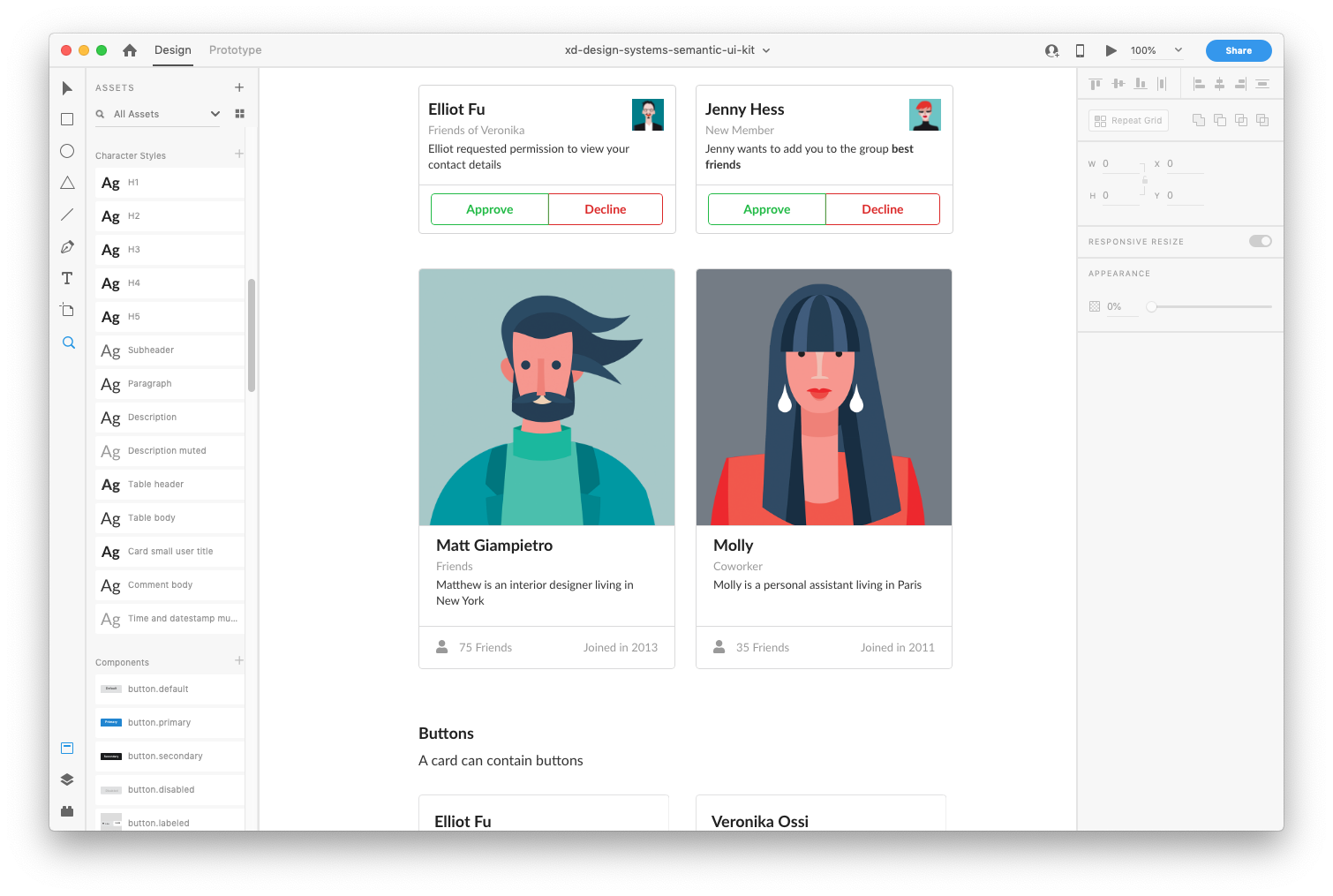Add a new Component

(x=239, y=660)
